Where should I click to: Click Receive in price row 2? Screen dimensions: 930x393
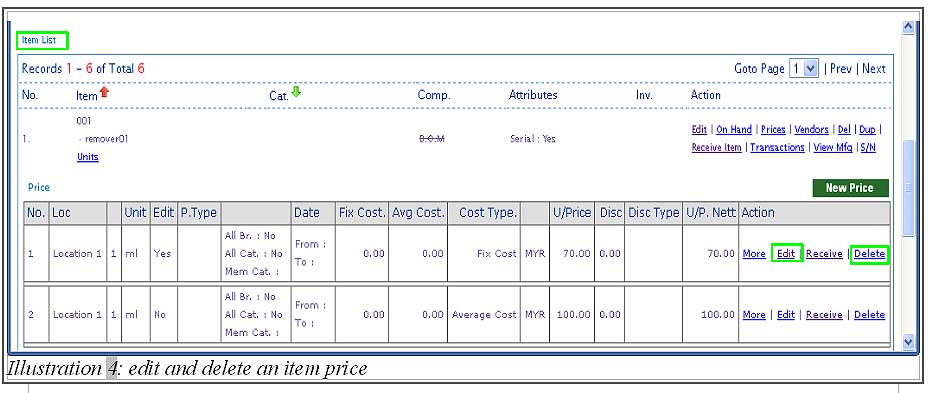point(824,315)
